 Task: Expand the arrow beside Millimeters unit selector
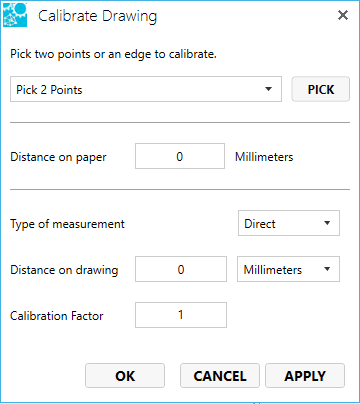coord(327,269)
